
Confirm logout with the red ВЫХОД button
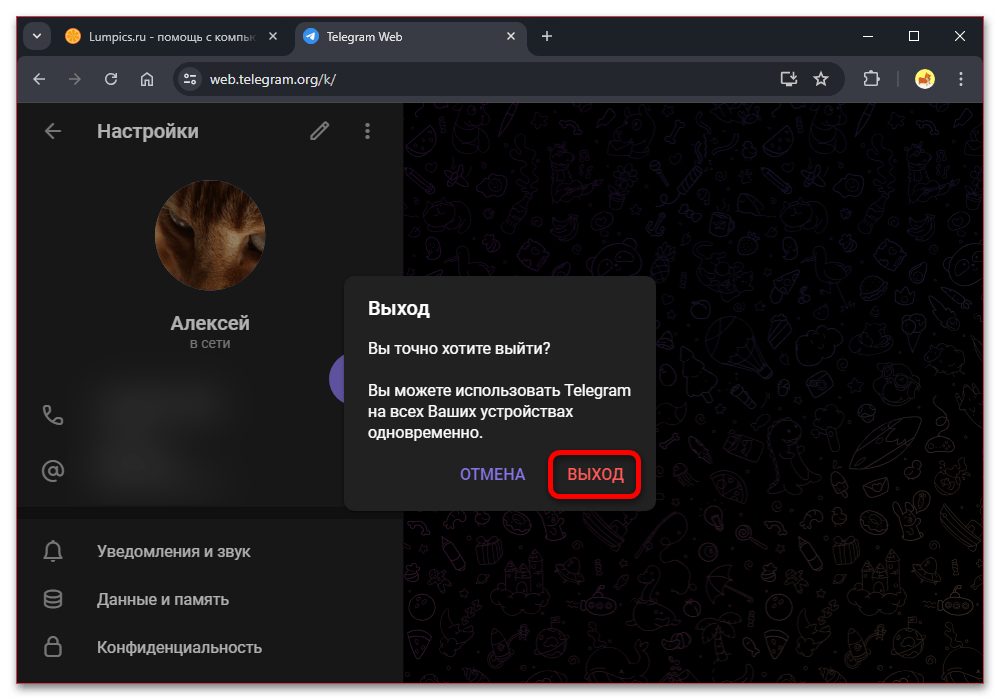[x=595, y=474]
